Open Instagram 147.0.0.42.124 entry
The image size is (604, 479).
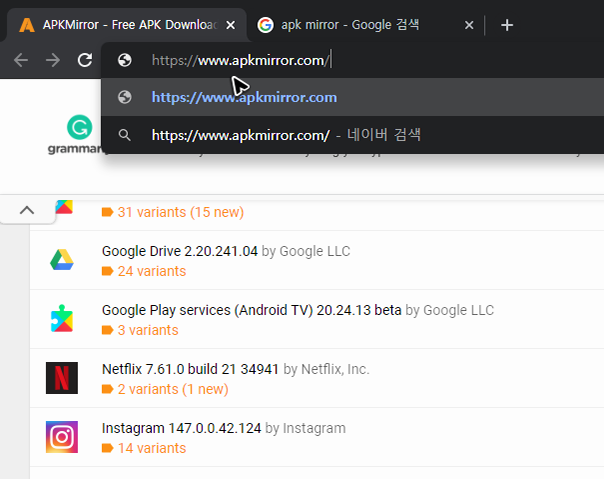[x=181, y=428]
